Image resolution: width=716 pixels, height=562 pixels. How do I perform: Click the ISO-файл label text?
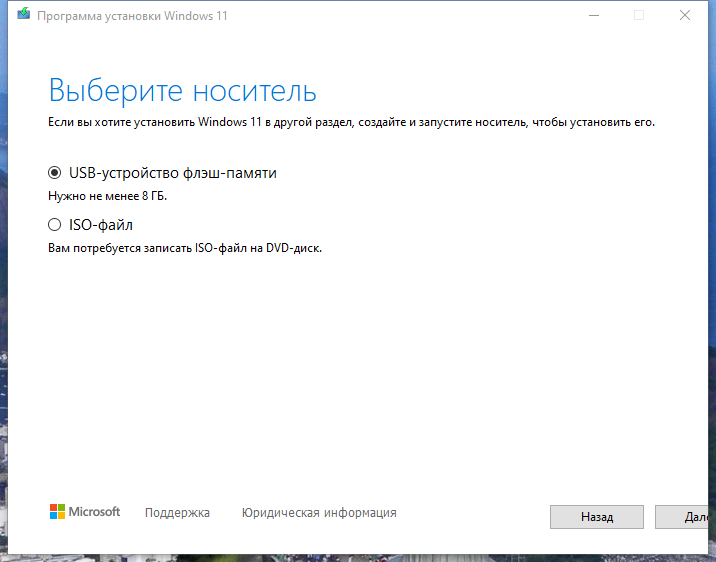100,225
